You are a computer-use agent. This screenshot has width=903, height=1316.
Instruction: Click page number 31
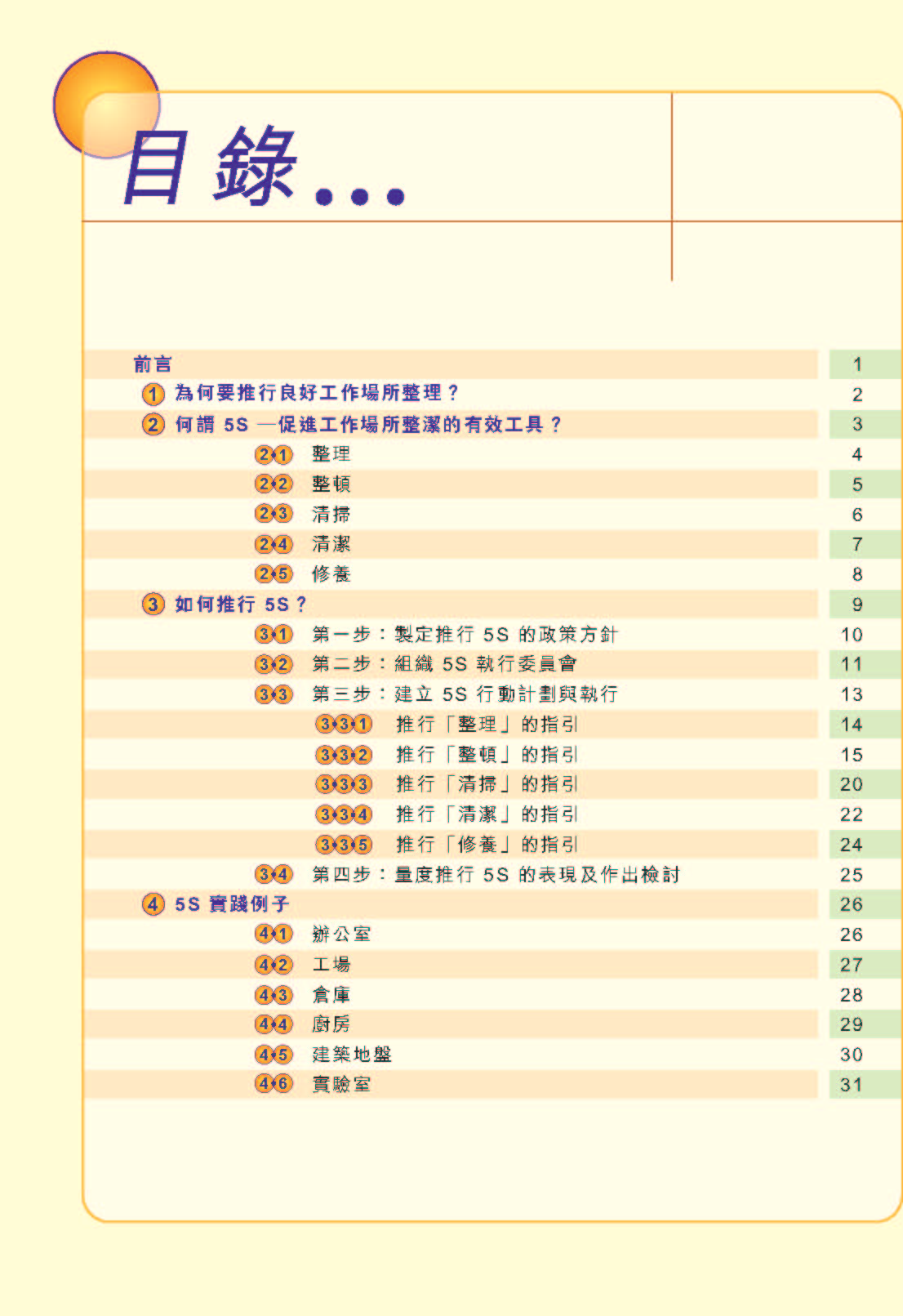coord(852,1086)
